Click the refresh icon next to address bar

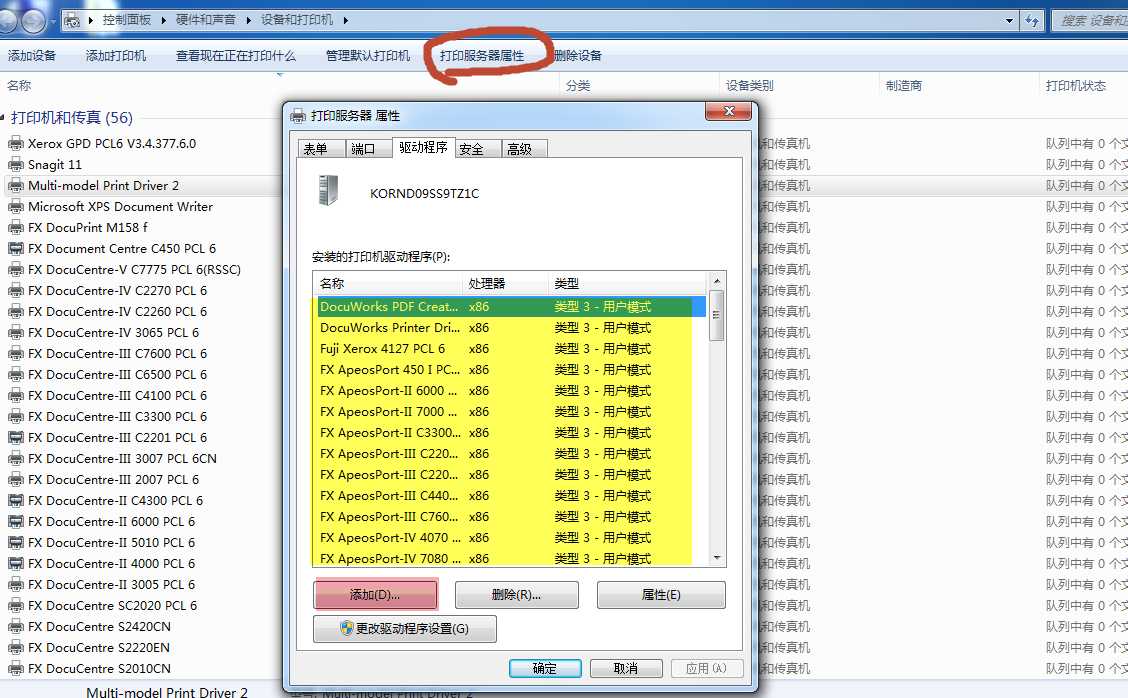coord(1032,20)
